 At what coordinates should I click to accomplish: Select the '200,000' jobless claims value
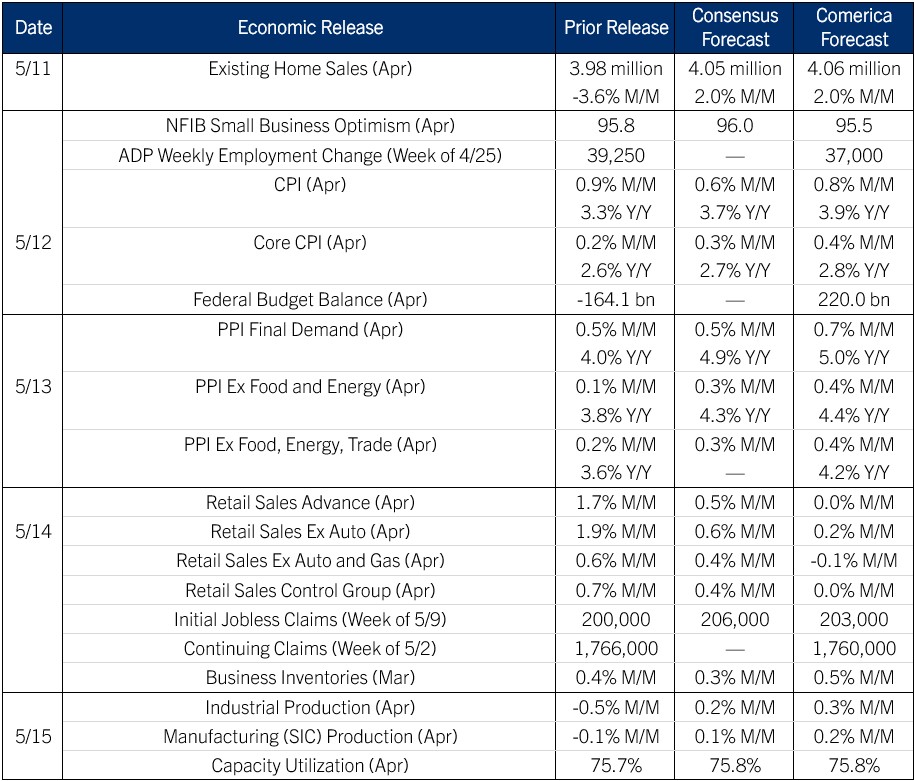(x=616, y=620)
